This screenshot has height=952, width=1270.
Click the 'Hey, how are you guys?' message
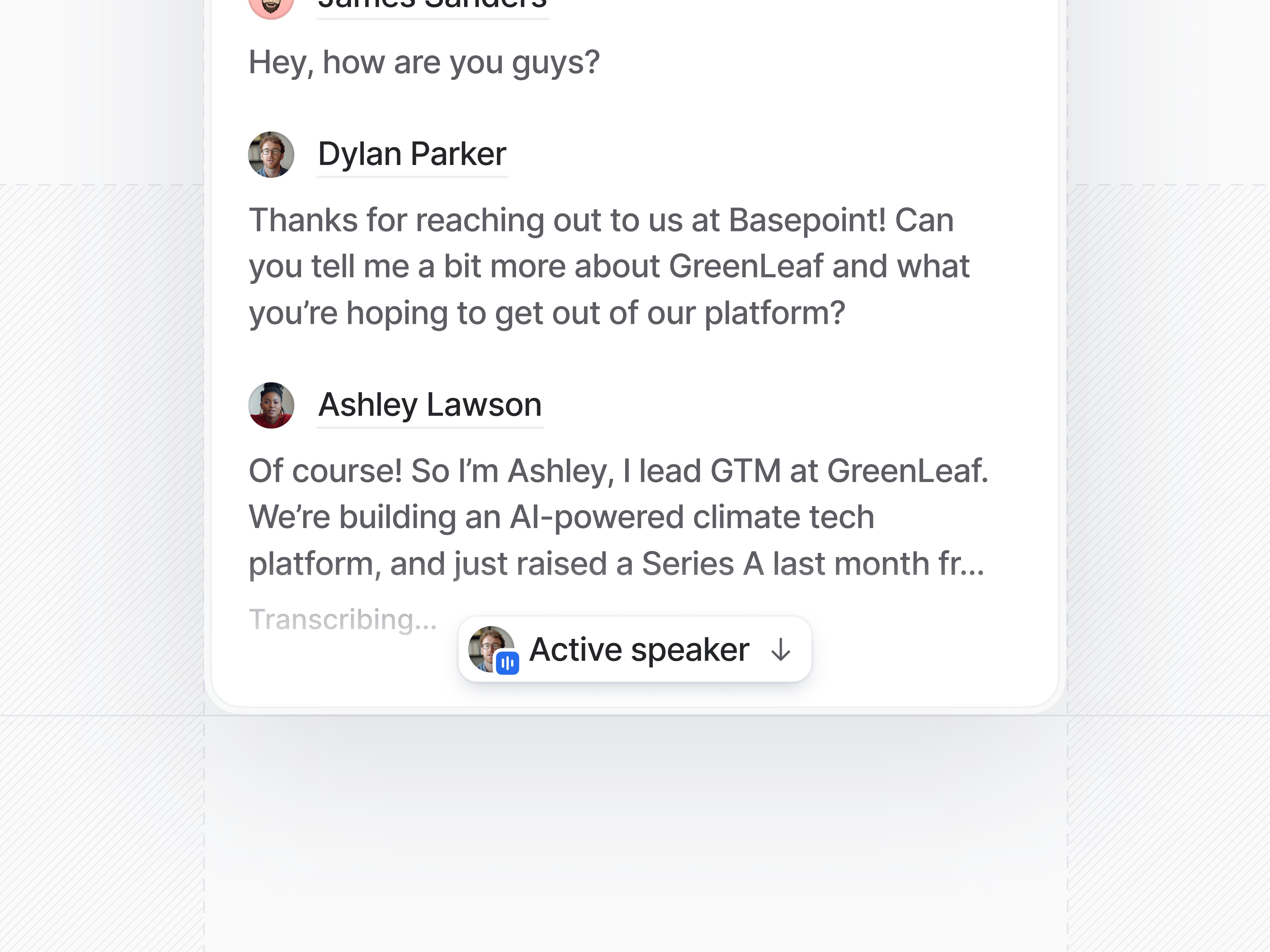(424, 63)
